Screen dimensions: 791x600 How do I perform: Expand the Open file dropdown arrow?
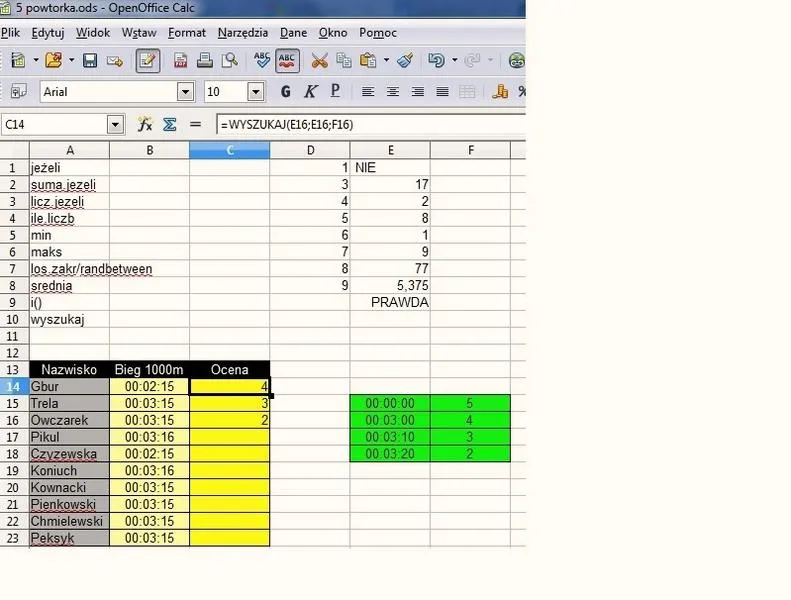71,61
